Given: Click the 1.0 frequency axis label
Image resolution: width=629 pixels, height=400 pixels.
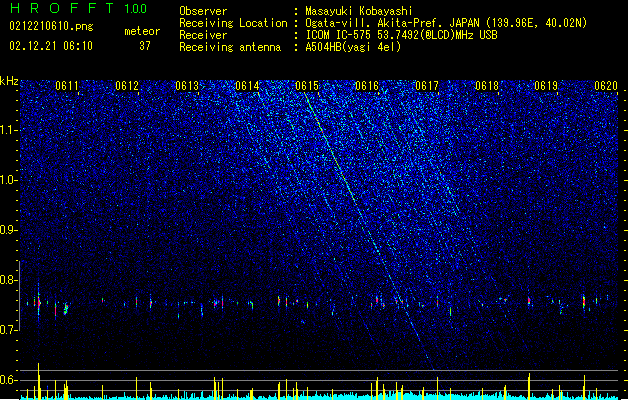Looking at the screenshot, I should [8, 180].
